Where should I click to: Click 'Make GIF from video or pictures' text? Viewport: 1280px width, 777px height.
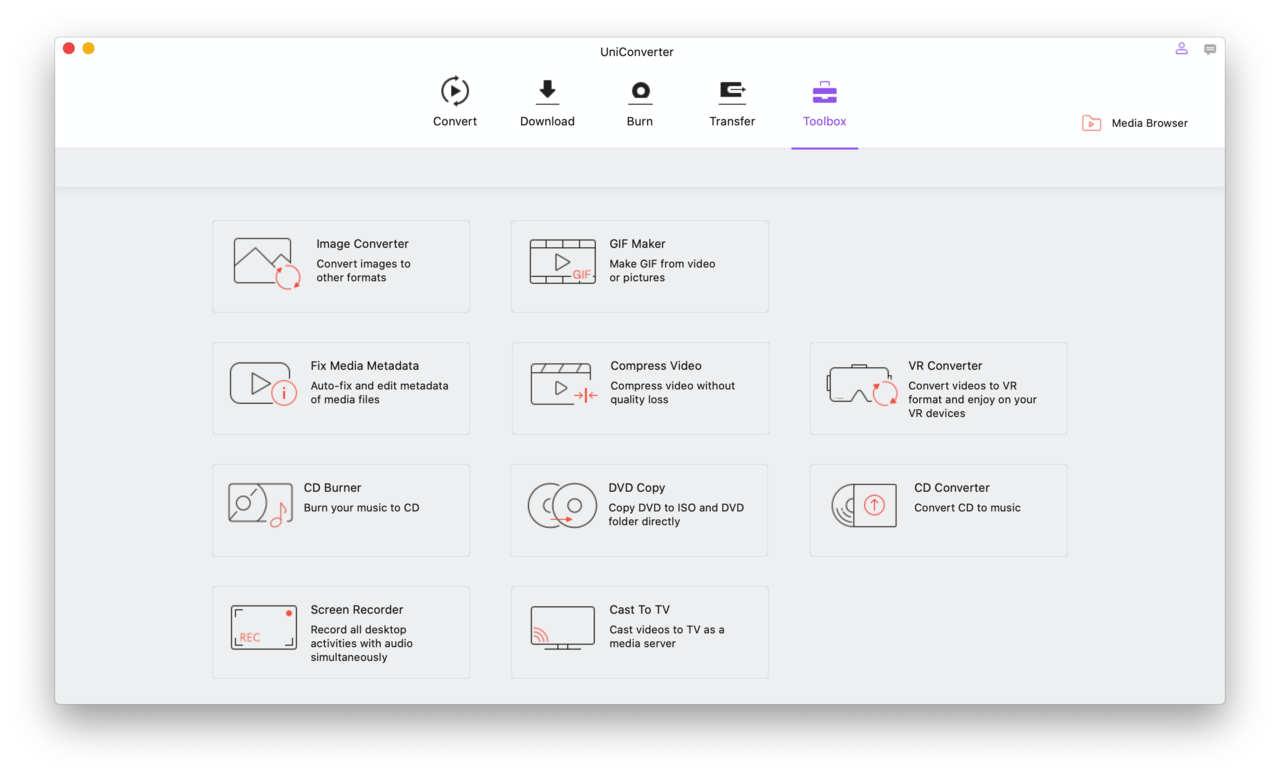pyautogui.click(x=662, y=271)
